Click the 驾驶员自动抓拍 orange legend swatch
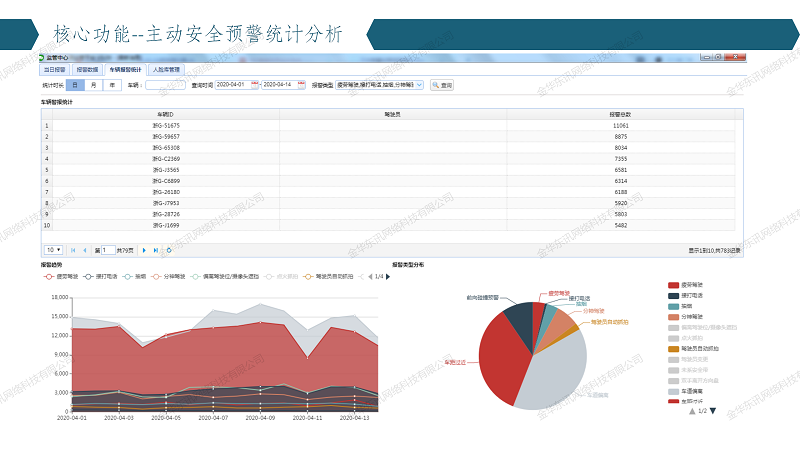Screen dimensions: 800x450 coord(674,348)
